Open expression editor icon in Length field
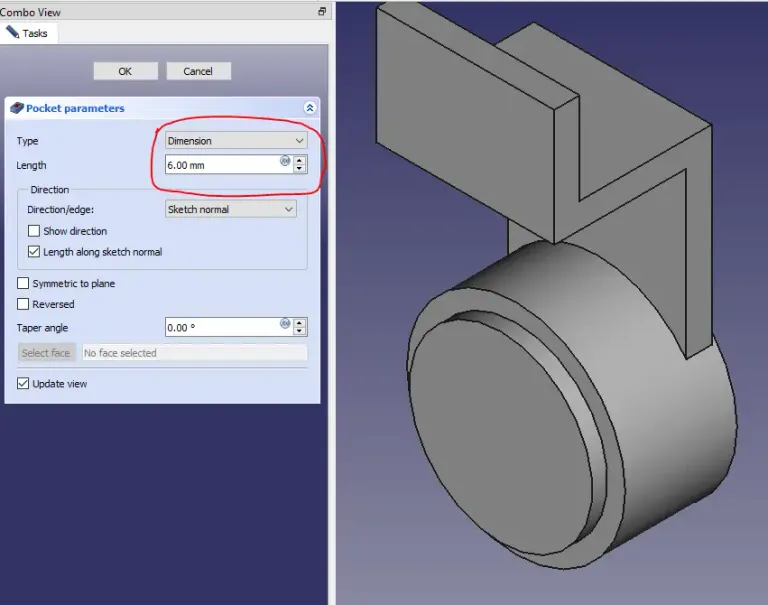Image resolution: width=768 pixels, height=605 pixels. click(x=285, y=161)
